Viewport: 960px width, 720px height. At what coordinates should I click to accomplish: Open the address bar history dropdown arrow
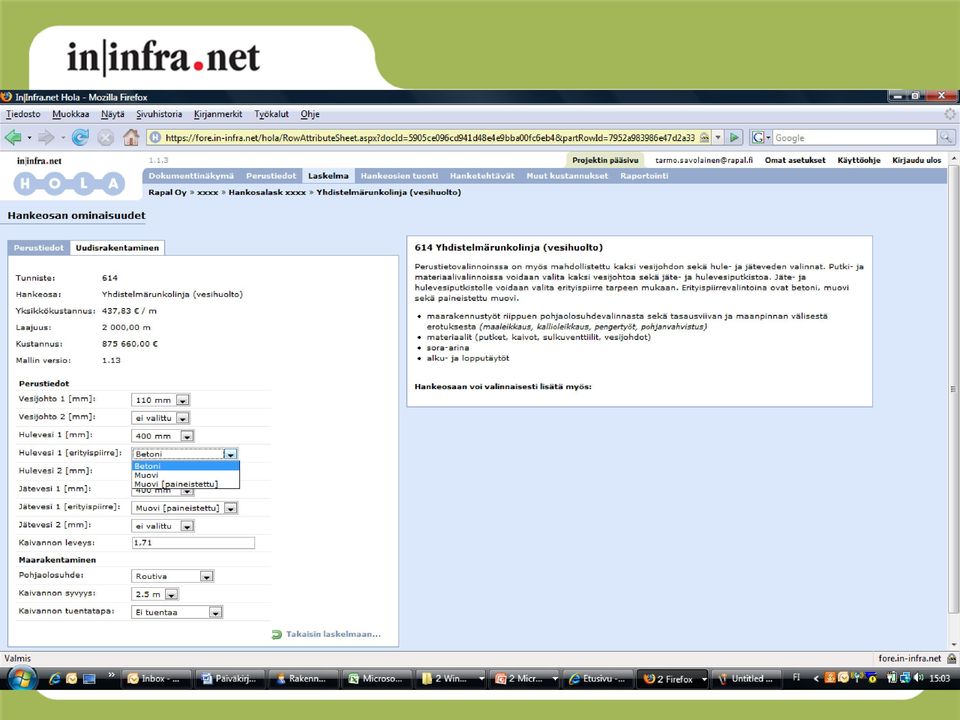point(718,138)
